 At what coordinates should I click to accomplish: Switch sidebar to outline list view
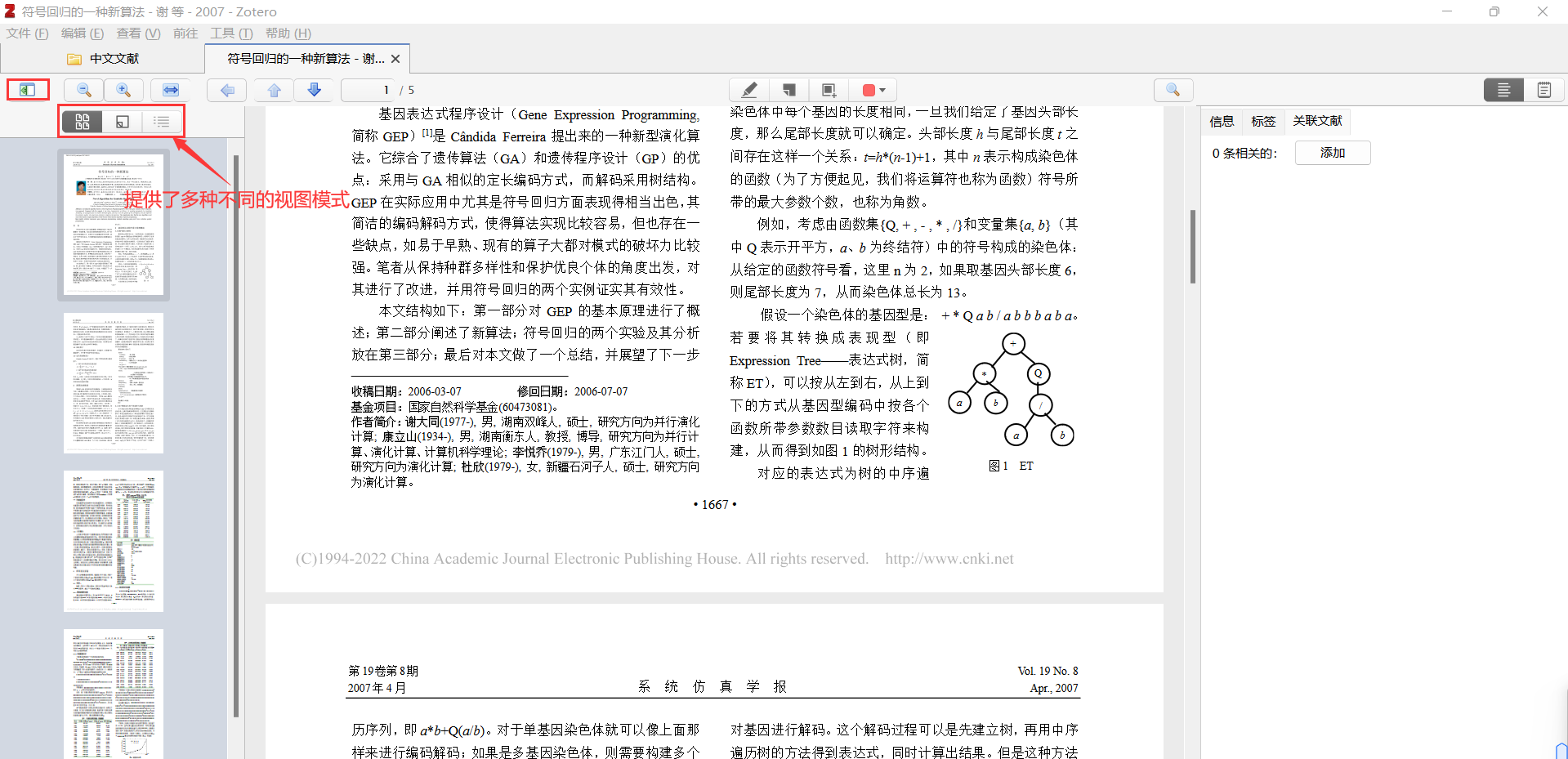[162, 122]
